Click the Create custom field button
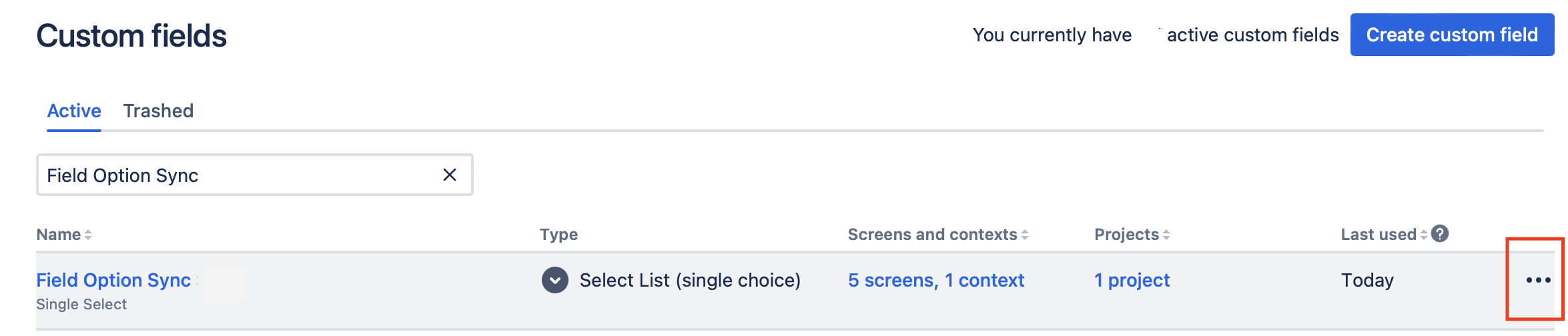The height and width of the screenshot is (336, 1568). click(1451, 35)
